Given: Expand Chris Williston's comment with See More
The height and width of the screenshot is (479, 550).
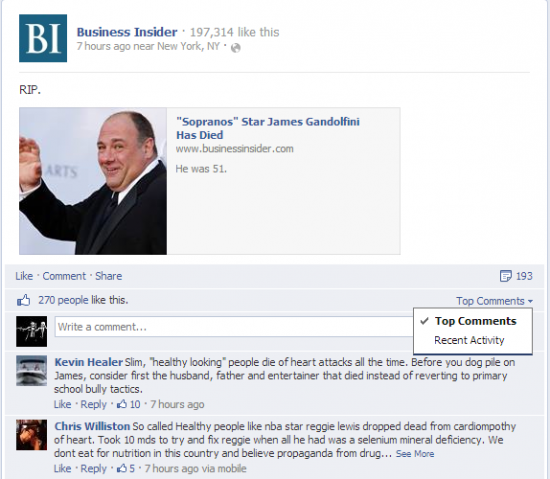Looking at the screenshot, I should tap(415, 454).
